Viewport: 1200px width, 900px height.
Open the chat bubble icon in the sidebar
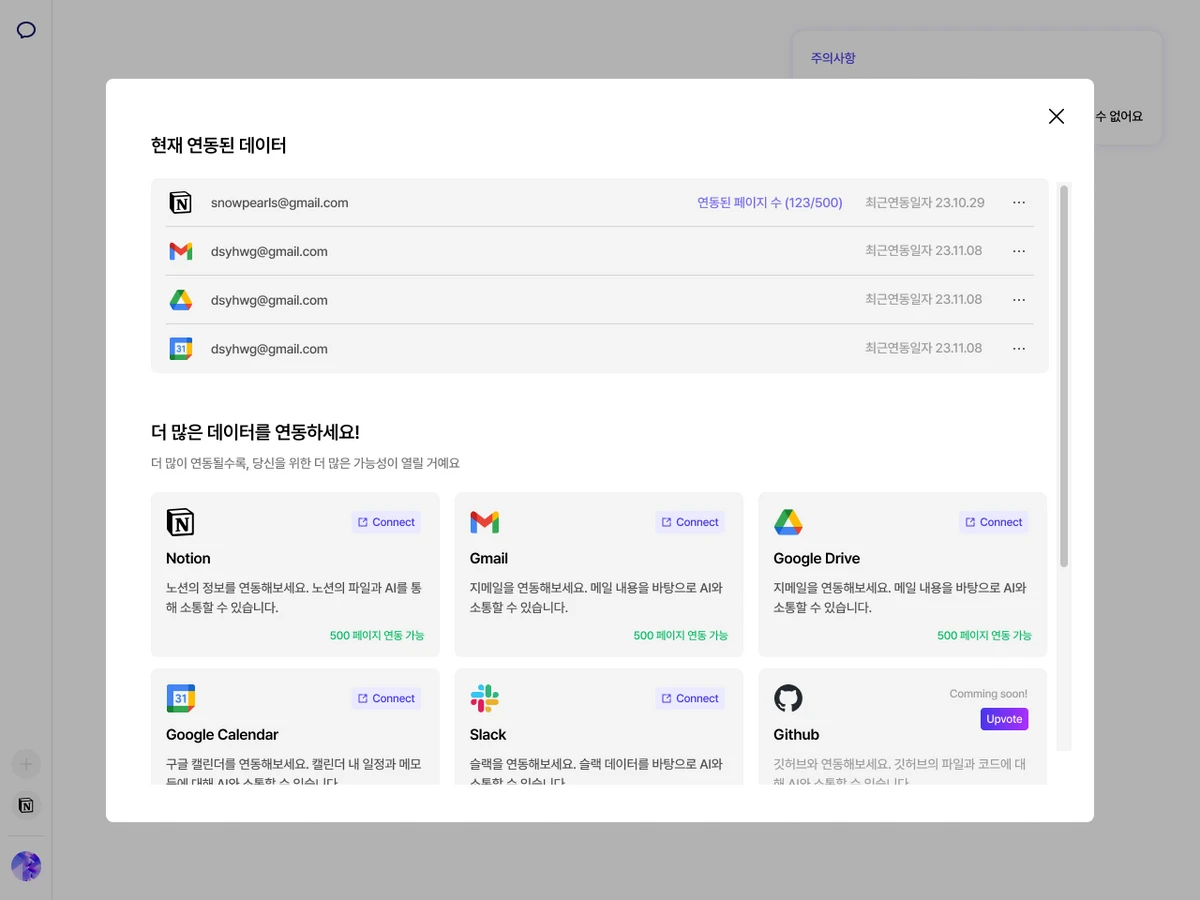[x=27, y=30]
